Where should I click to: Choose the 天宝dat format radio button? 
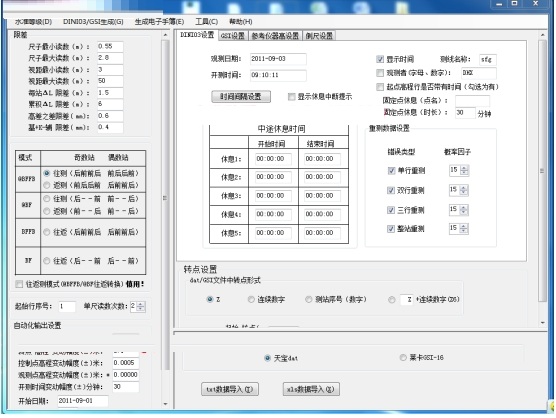(268, 358)
